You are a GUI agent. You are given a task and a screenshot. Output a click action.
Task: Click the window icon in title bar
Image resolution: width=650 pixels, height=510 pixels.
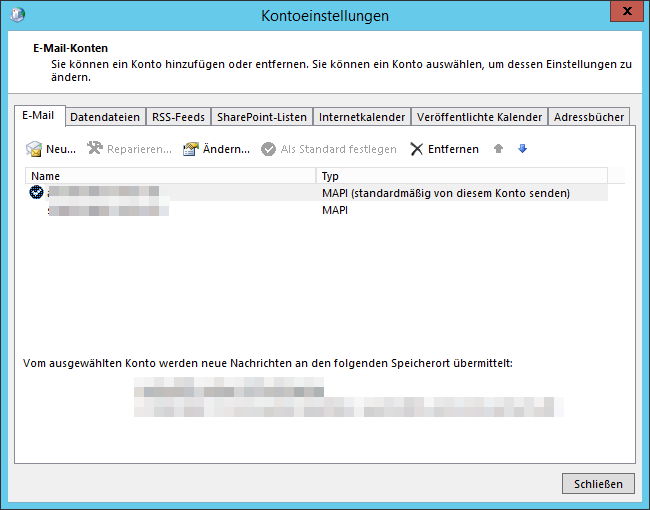click(19, 15)
